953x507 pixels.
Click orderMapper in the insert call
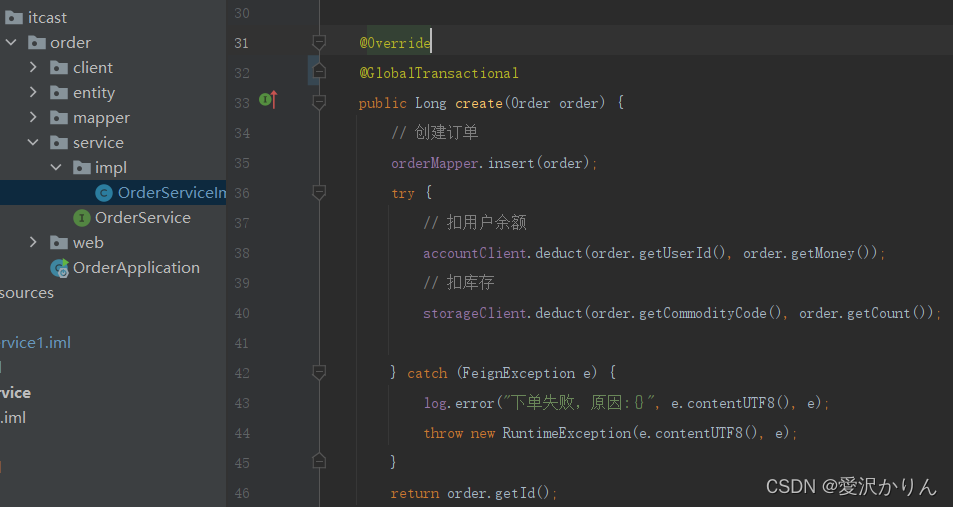[x=435, y=163]
